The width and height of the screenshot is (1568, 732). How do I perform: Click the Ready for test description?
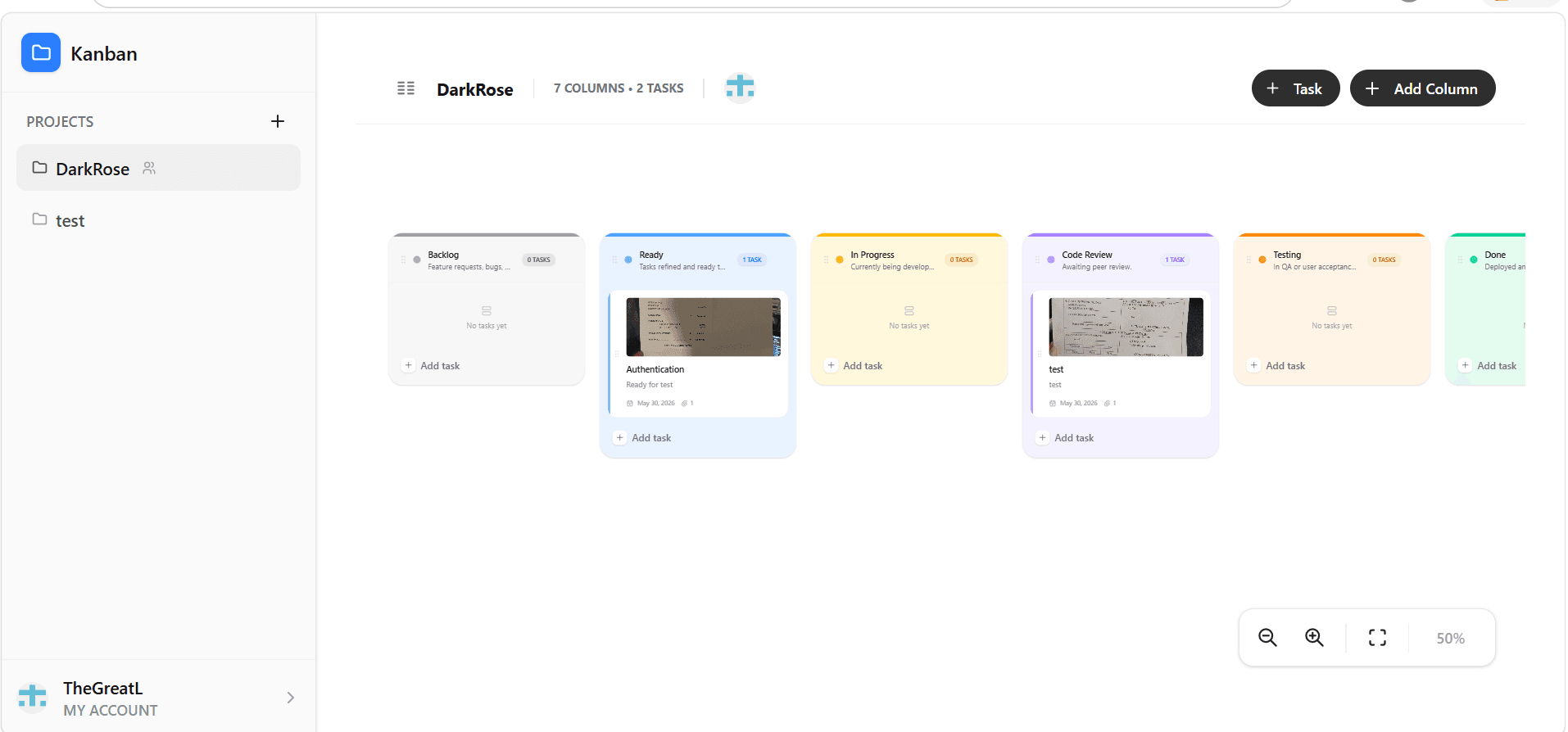pyautogui.click(x=649, y=385)
